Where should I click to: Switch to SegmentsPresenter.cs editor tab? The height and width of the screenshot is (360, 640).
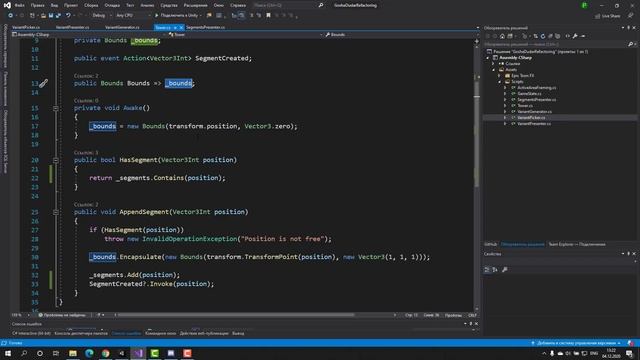(205, 27)
